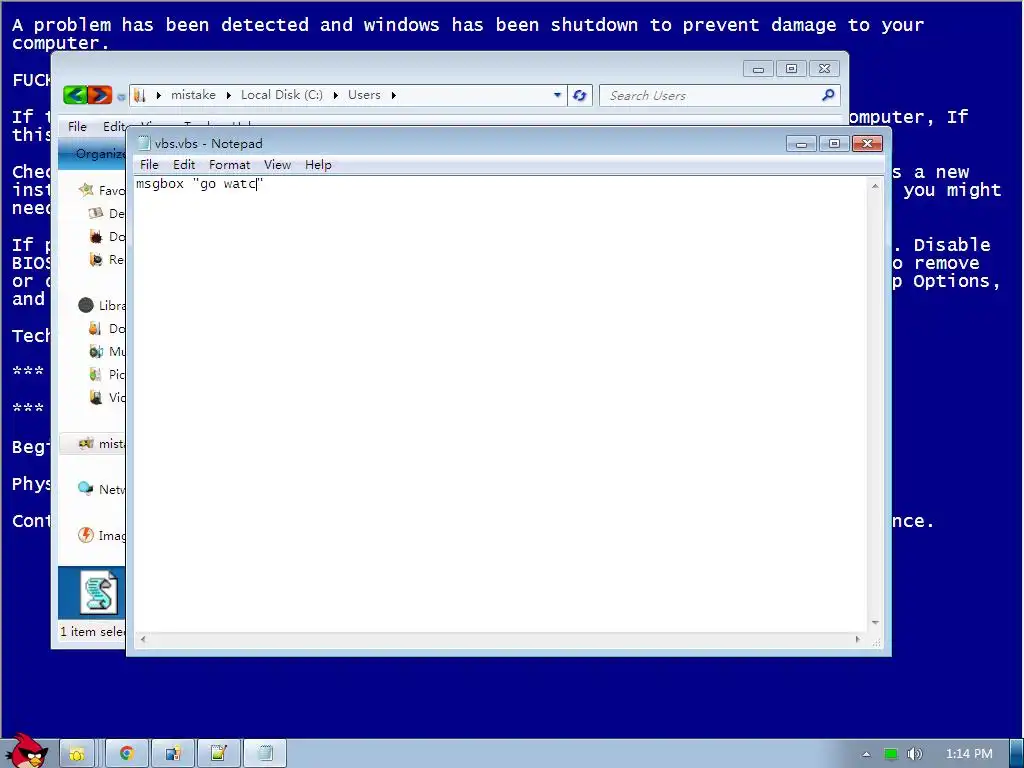
Task: Click Notepad taskbar button
Action: coord(264,754)
